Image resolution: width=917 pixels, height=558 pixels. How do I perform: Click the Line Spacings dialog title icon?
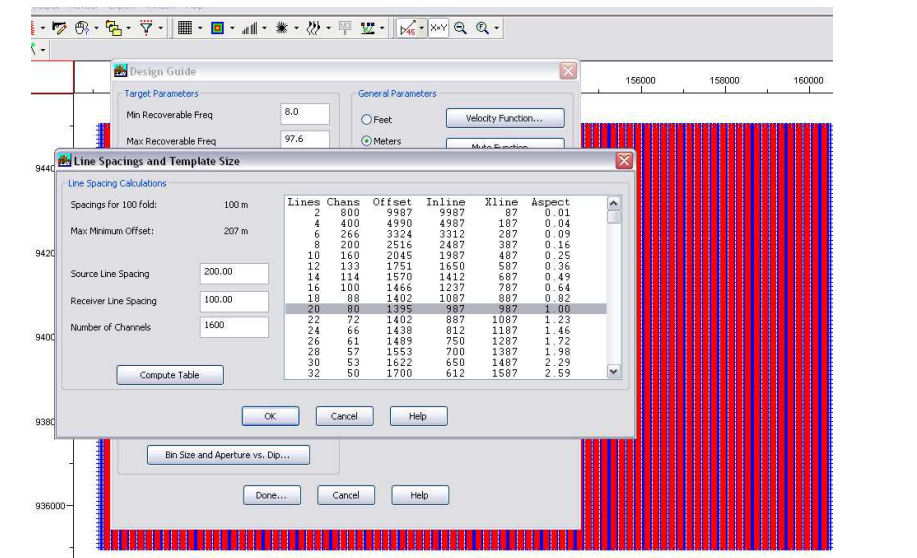pos(64,160)
